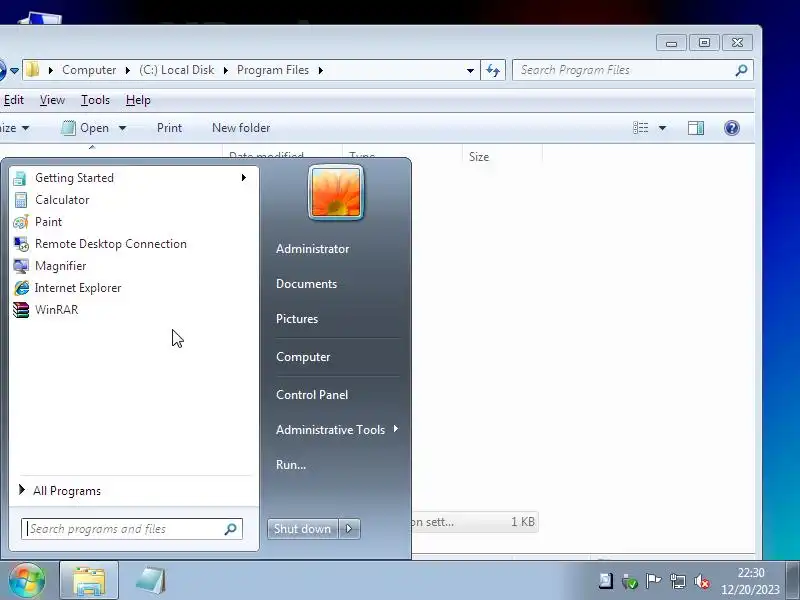Viewport: 800px width, 600px height.
Task: Click the Explorer search magnifier icon
Action: click(x=741, y=70)
